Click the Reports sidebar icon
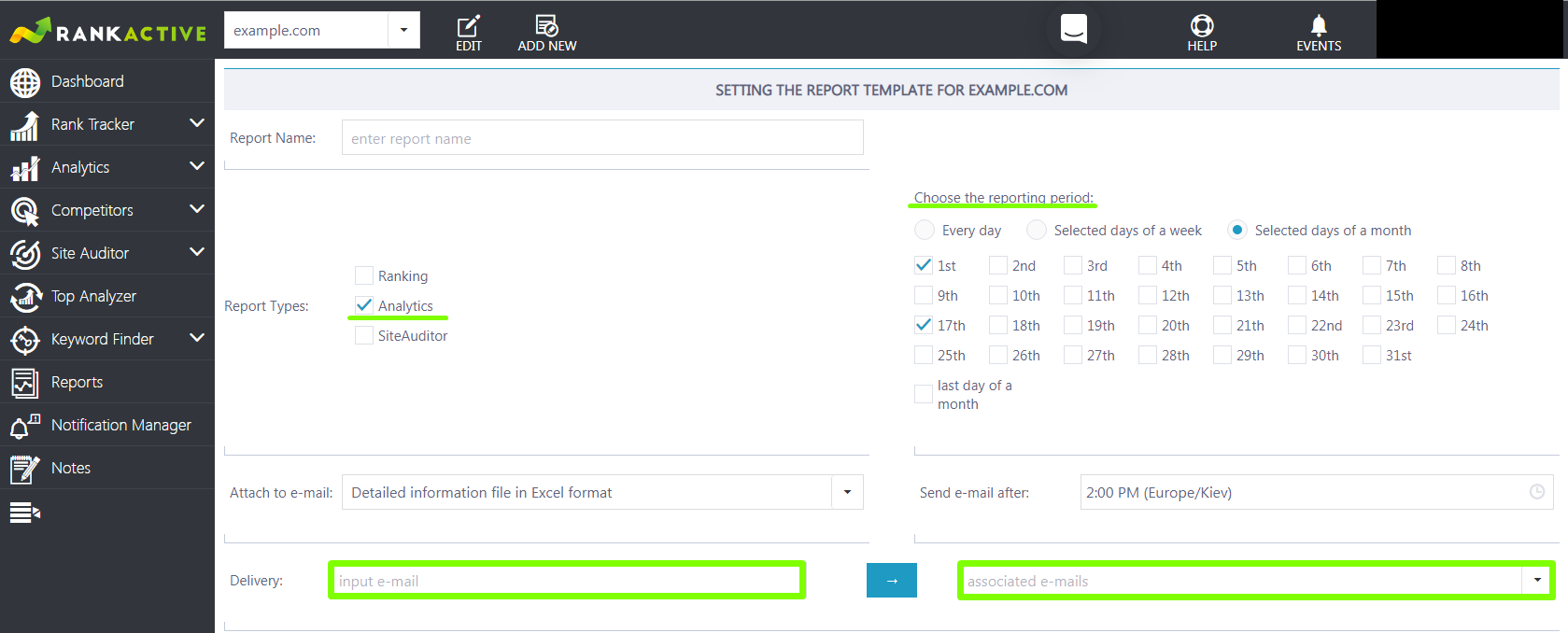The width and height of the screenshot is (1568, 633). tap(25, 383)
